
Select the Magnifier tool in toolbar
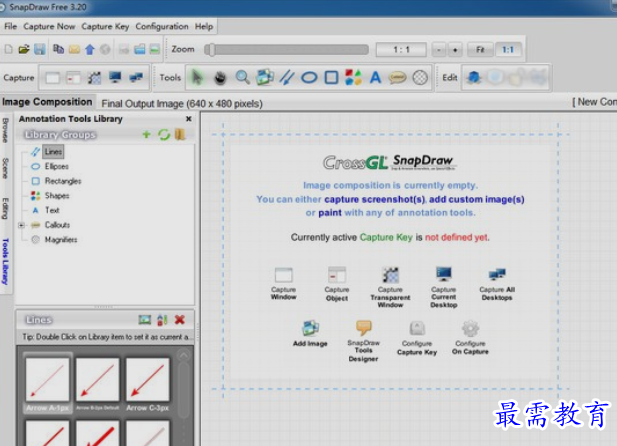420,78
